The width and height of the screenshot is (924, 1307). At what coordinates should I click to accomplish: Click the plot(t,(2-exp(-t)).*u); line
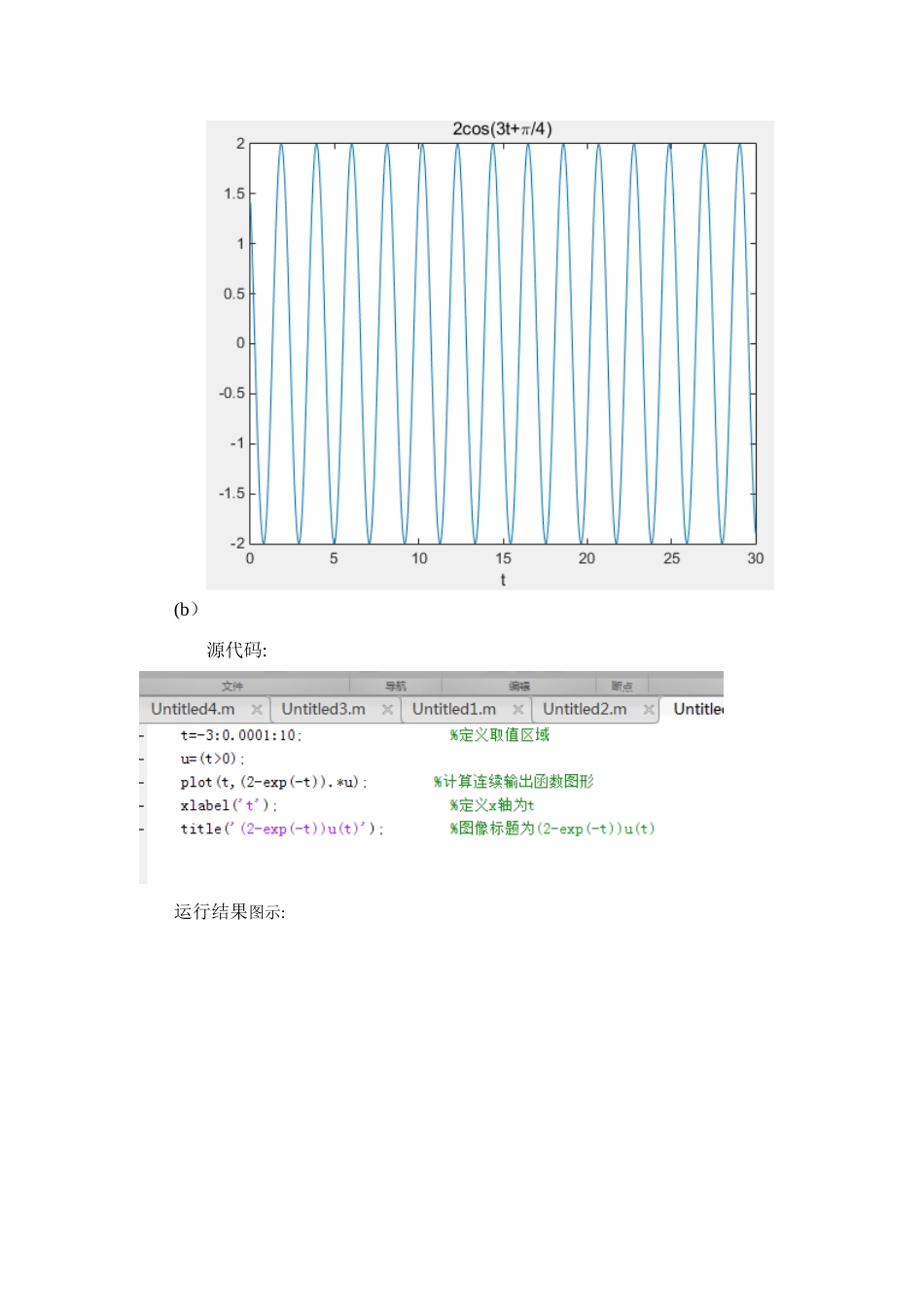click(x=273, y=782)
